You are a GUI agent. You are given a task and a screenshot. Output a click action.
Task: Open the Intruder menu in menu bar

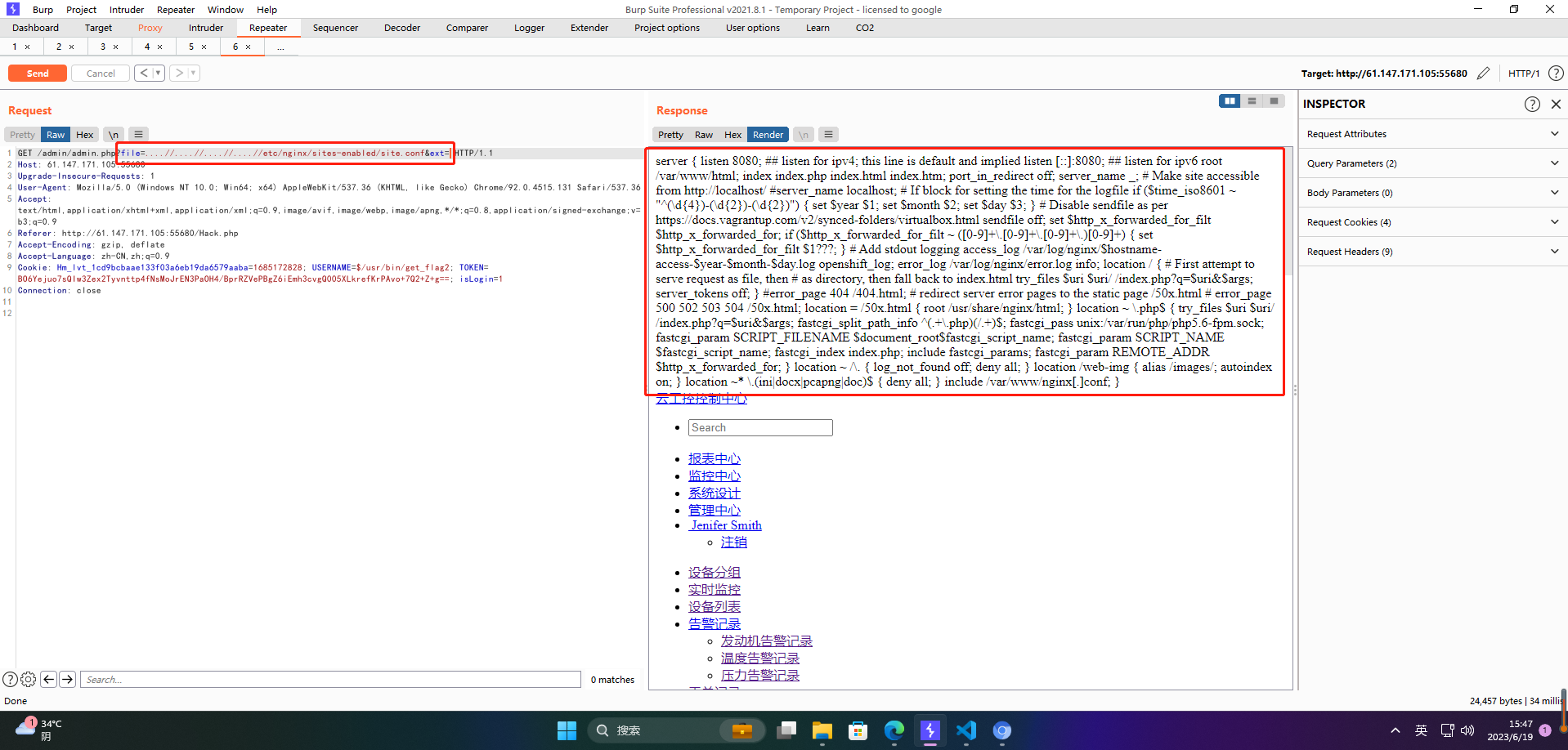pos(127,10)
